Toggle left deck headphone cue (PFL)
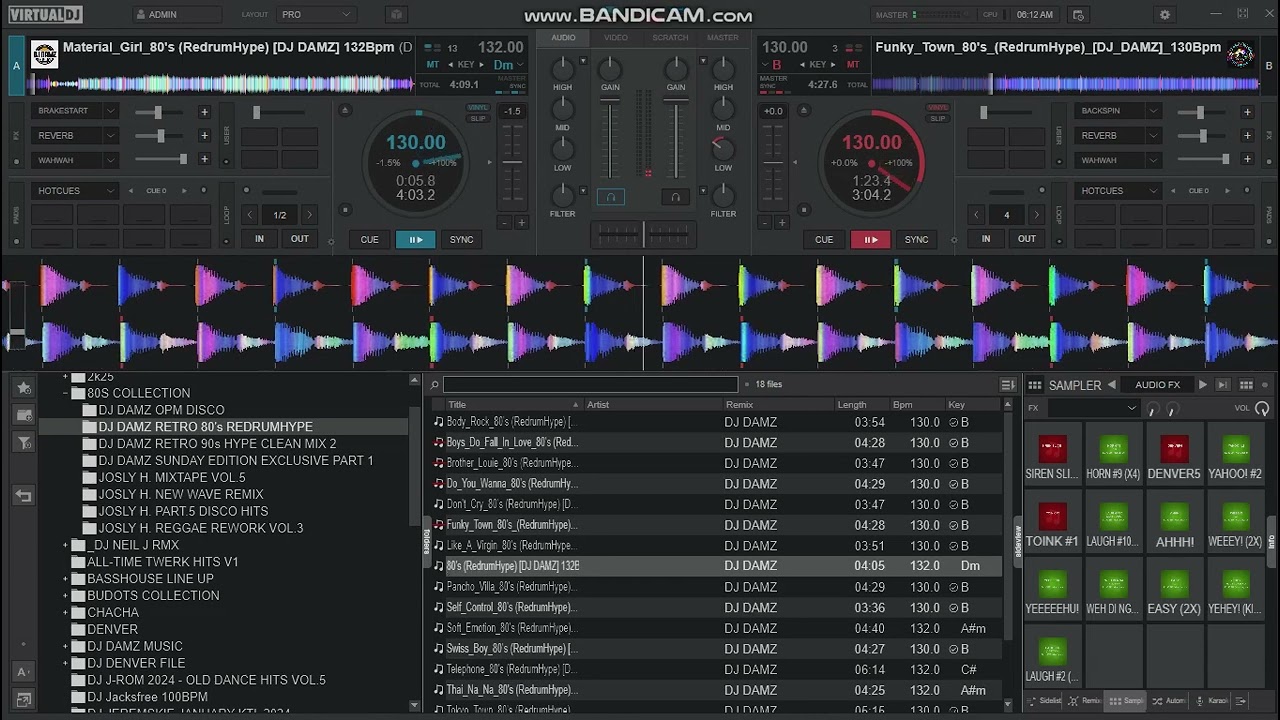Viewport: 1280px width, 720px height. (x=610, y=197)
